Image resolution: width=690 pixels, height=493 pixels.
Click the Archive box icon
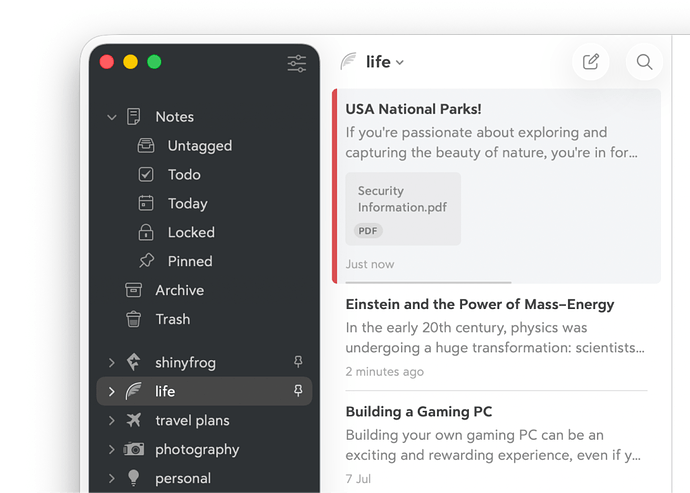coord(133,291)
